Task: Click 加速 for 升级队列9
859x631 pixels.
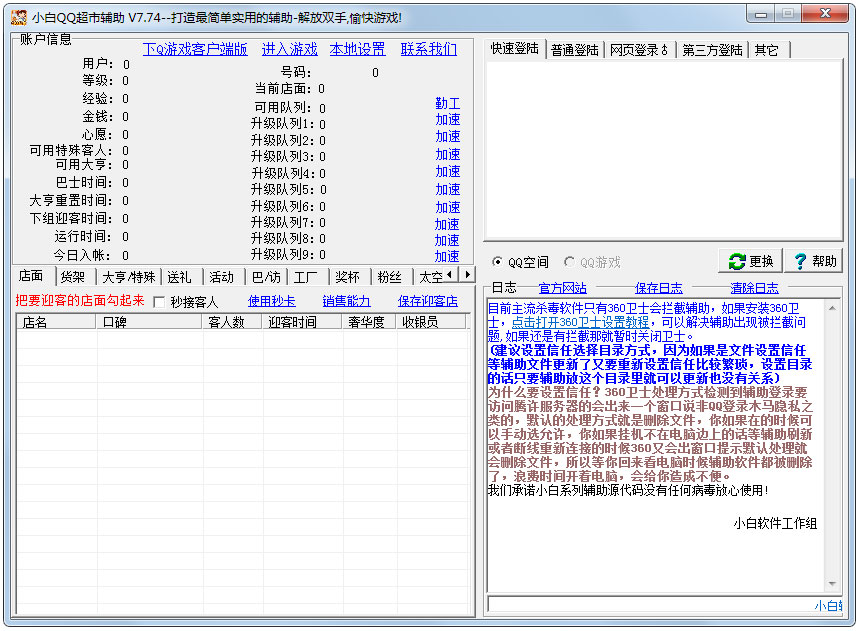Action: (447, 256)
